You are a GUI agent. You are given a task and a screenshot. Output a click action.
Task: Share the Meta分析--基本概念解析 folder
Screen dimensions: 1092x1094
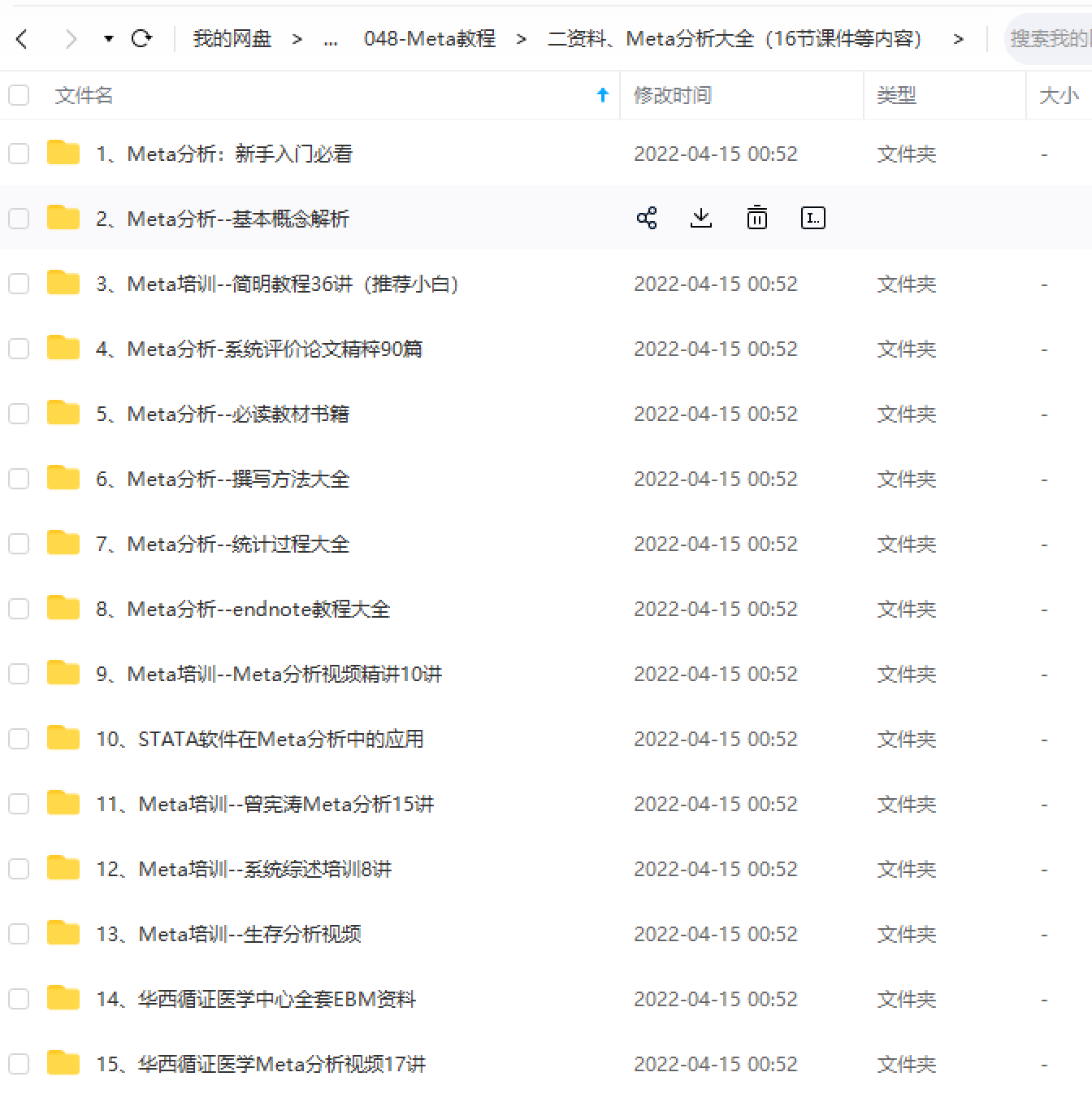point(647,218)
